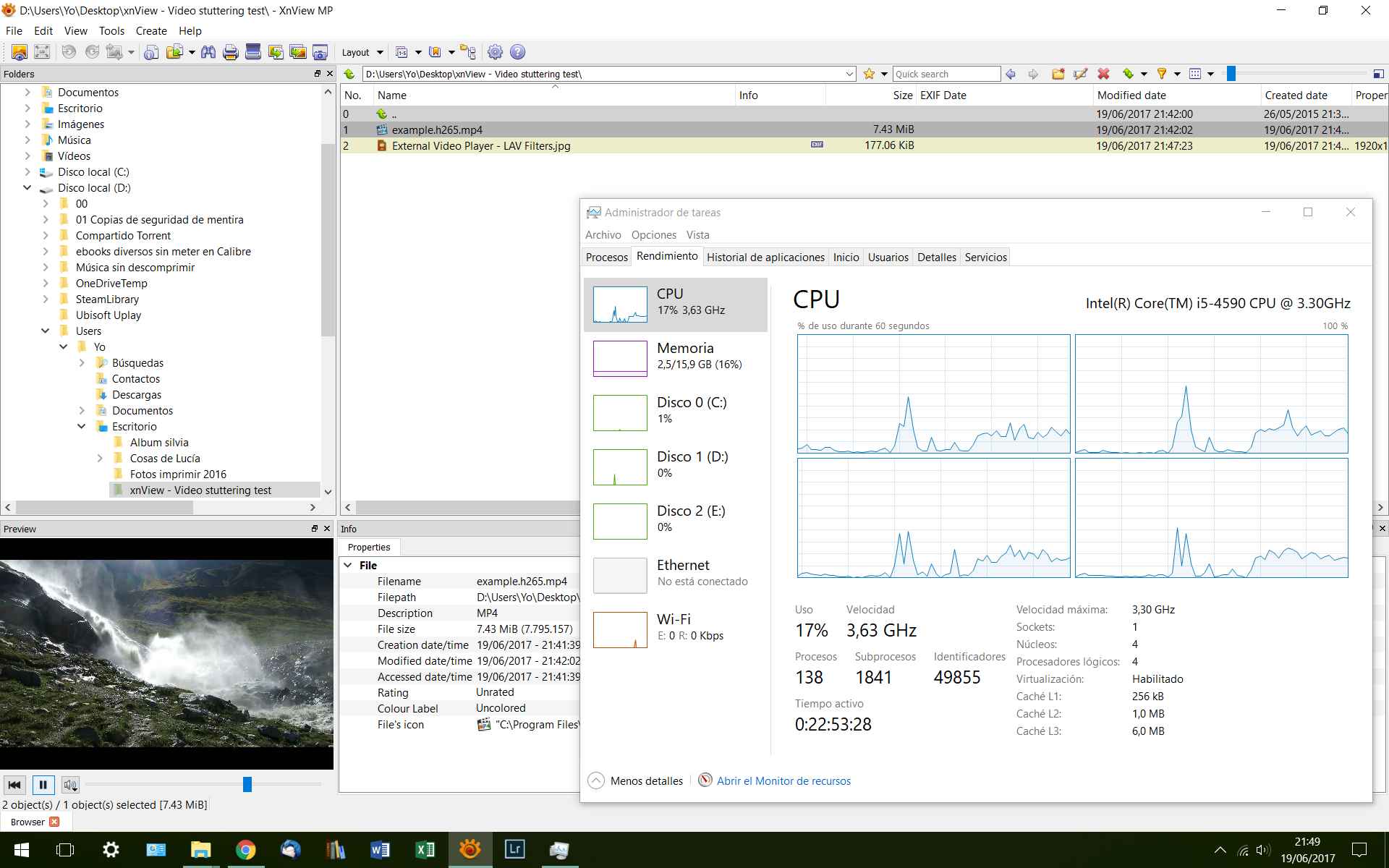Click the Print toolbar icon
The width and height of the screenshot is (1389, 868).
point(231,52)
